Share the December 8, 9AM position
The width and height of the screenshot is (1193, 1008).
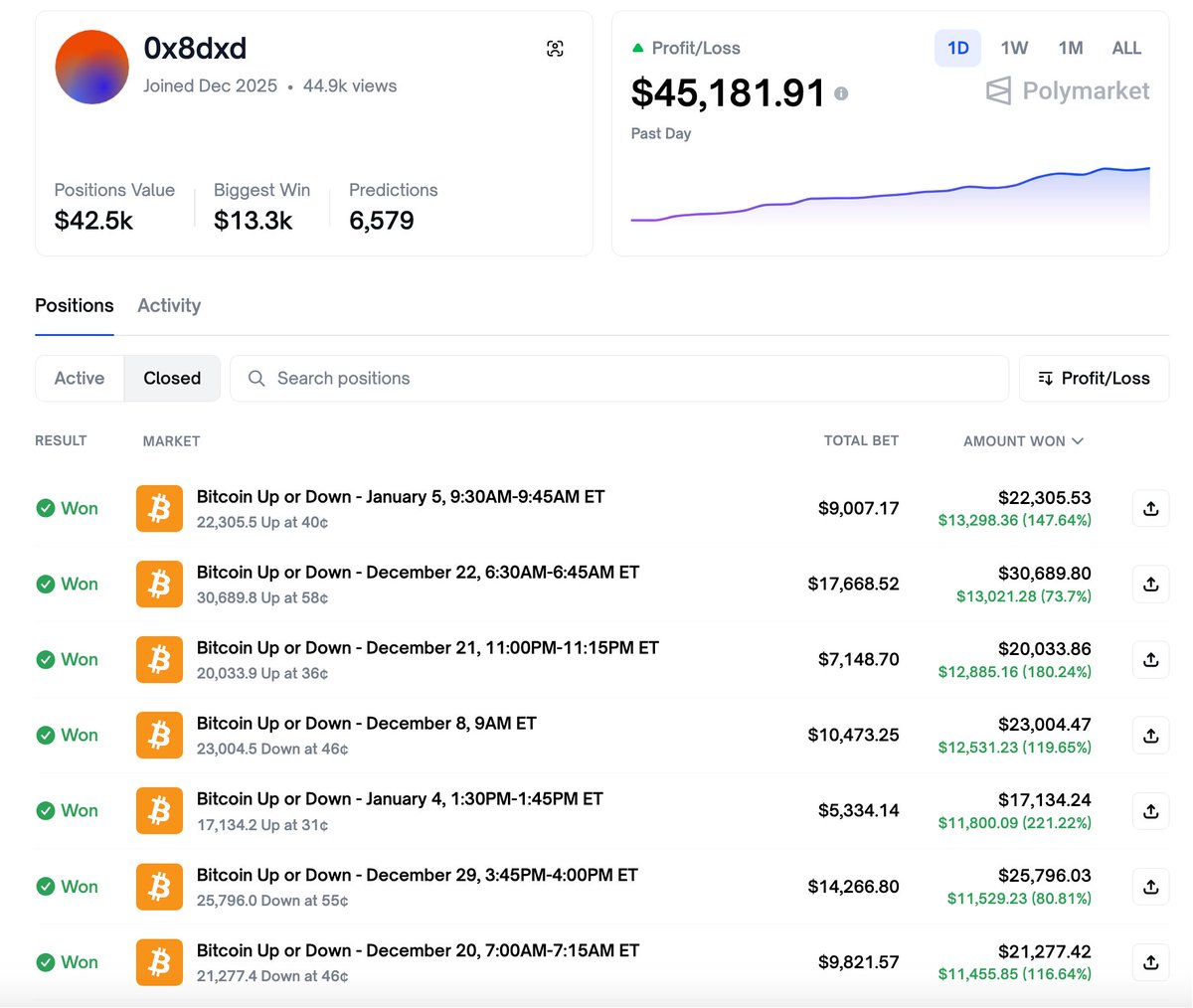[1150, 735]
